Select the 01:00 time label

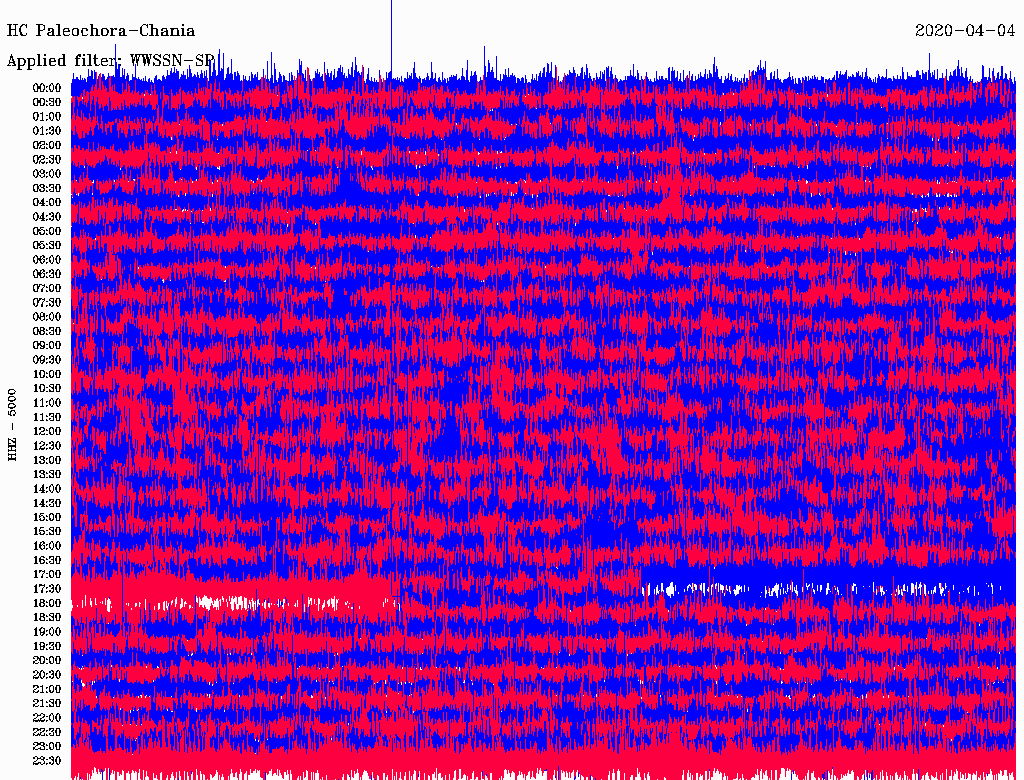coord(47,116)
